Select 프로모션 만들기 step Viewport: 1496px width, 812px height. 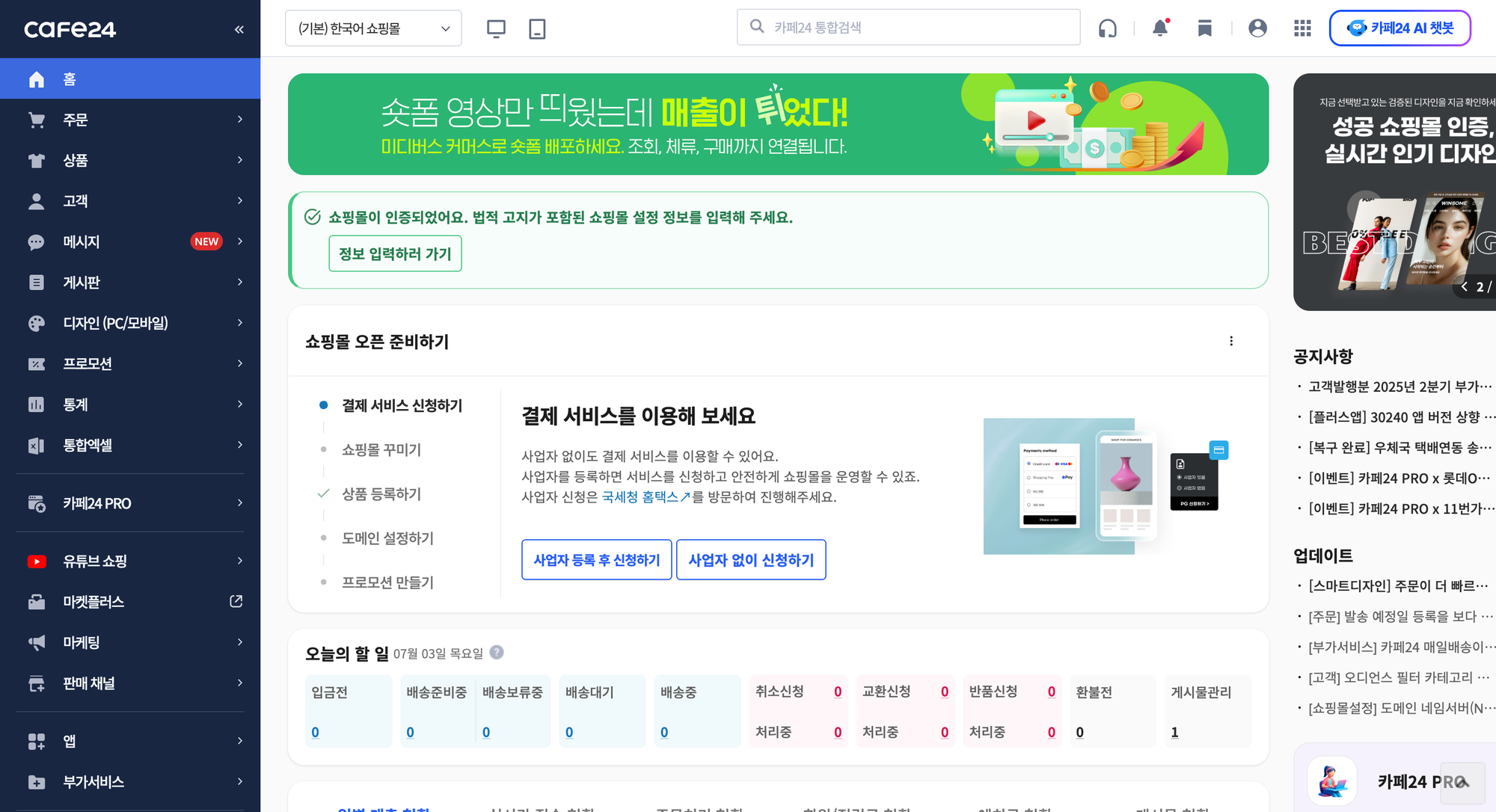[387, 582]
